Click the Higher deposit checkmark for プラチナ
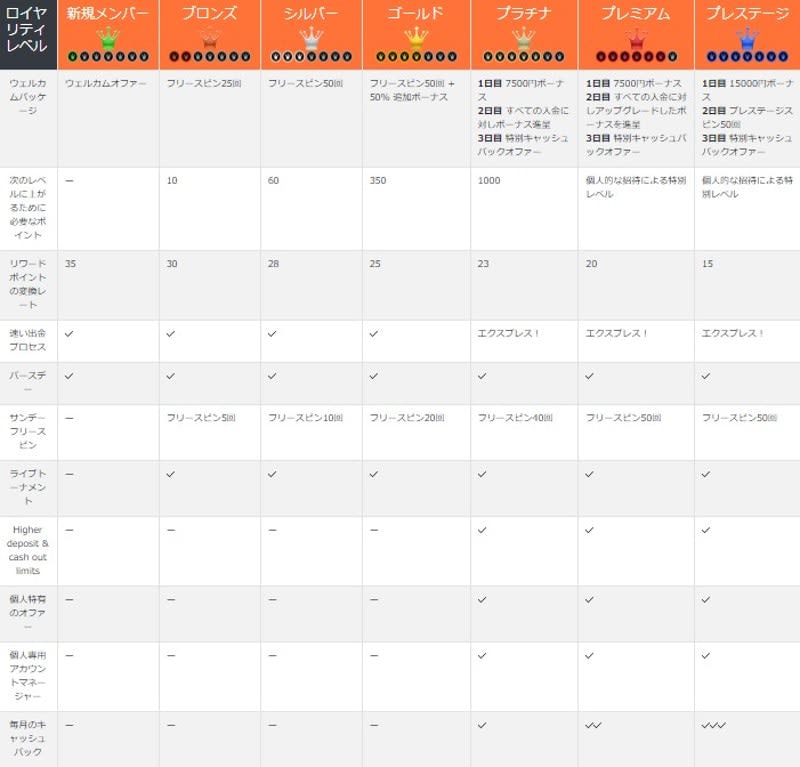 pos(482,530)
